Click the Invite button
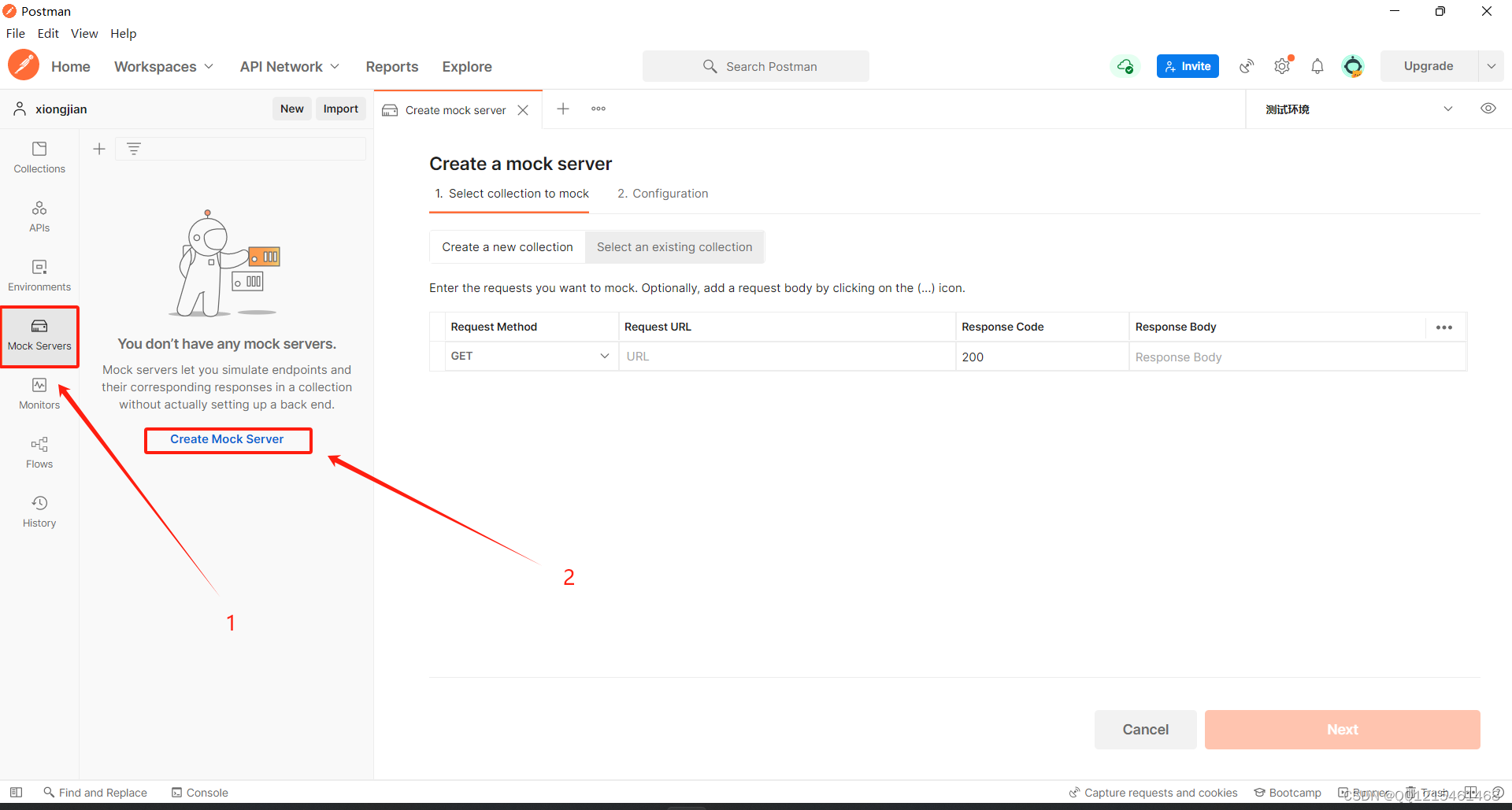Image resolution: width=1512 pixels, height=810 pixels. click(x=1188, y=66)
